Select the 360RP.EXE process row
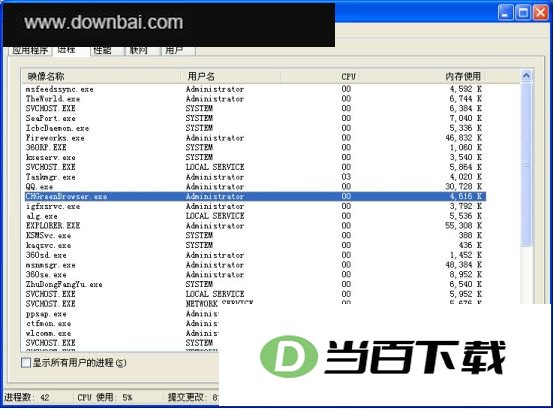 pos(255,148)
